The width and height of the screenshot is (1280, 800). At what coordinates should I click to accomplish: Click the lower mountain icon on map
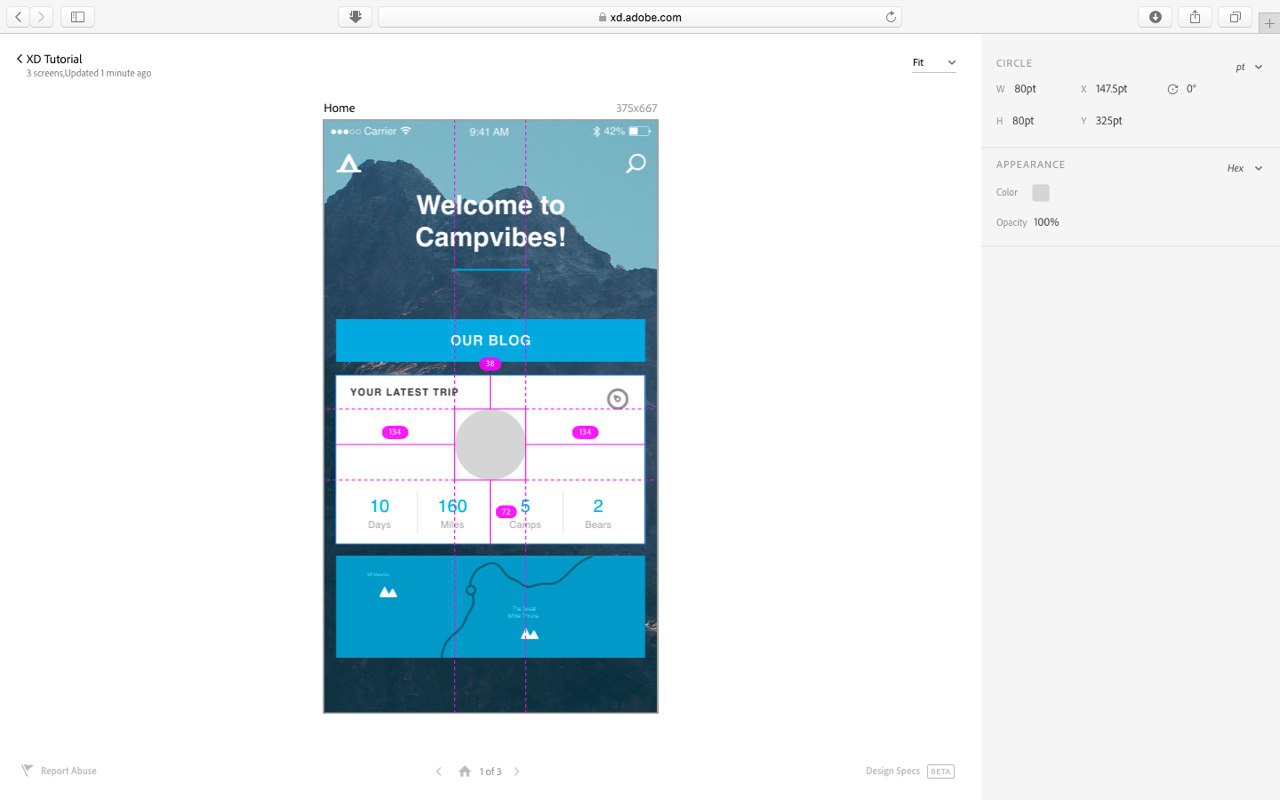(x=530, y=634)
